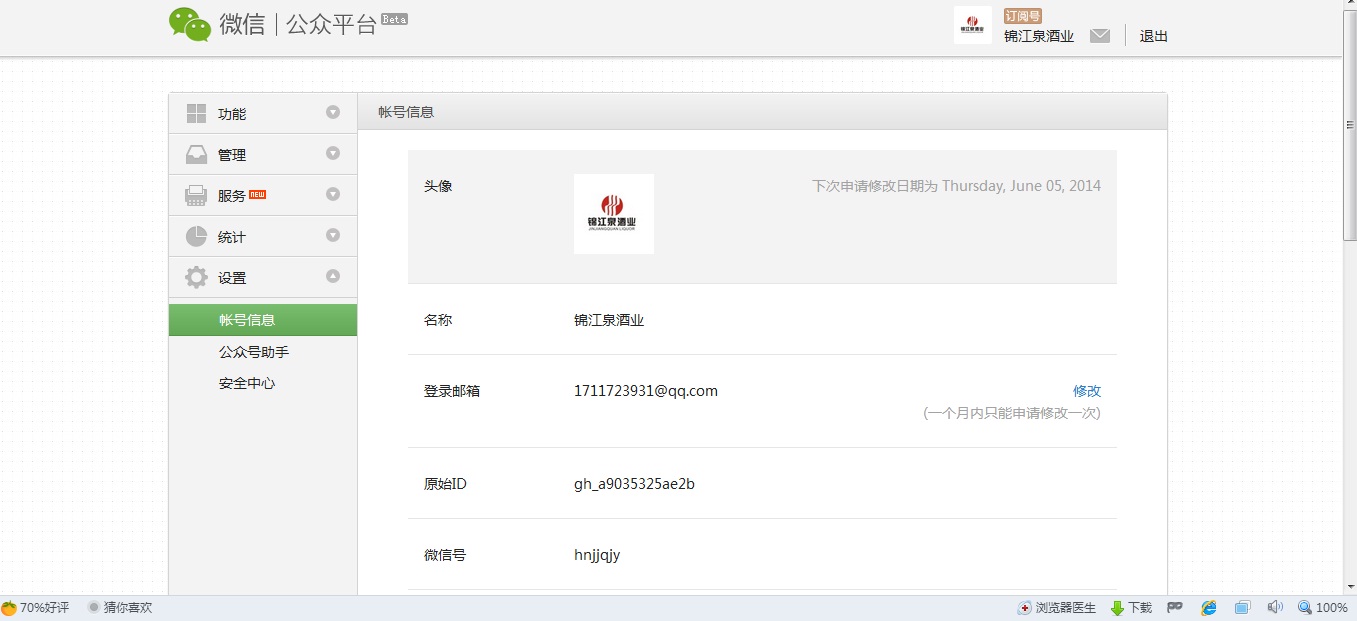The image size is (1357, 621).
Task: Expand the 功能 menu section
Action: pos(262,114)
